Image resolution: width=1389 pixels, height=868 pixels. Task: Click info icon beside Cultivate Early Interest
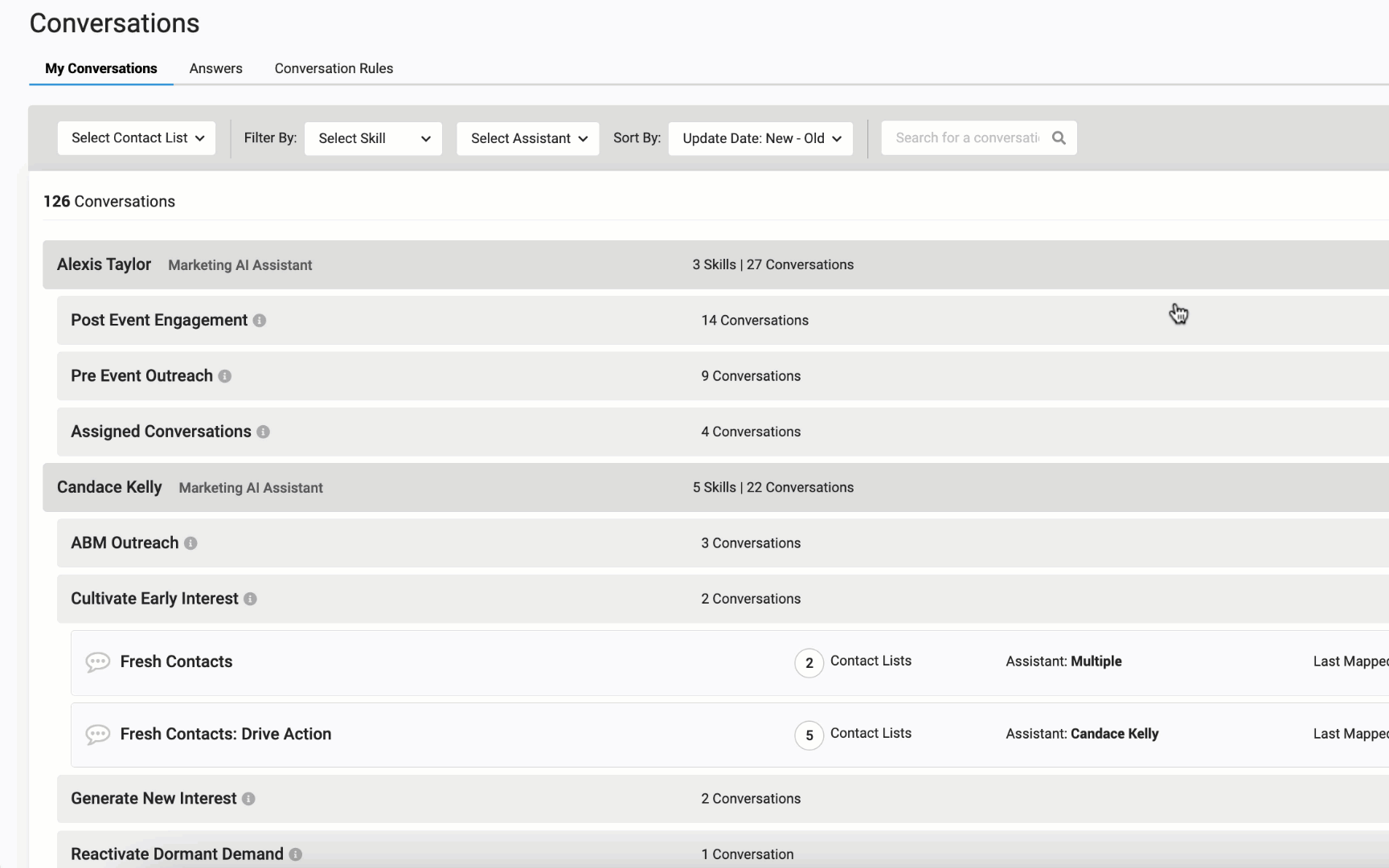coord(250,599)
